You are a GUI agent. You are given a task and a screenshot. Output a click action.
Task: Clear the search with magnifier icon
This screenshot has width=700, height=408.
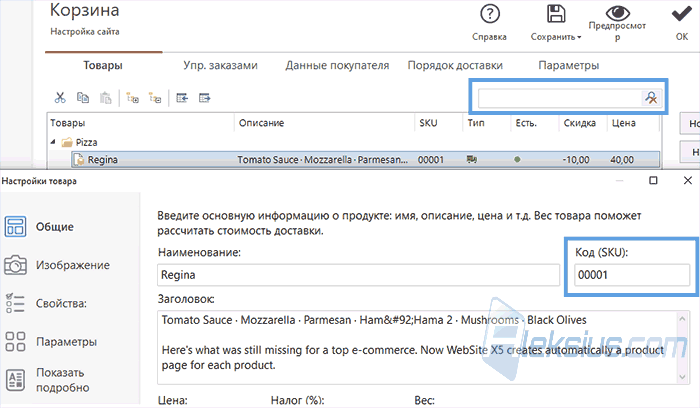coord(651,98)
